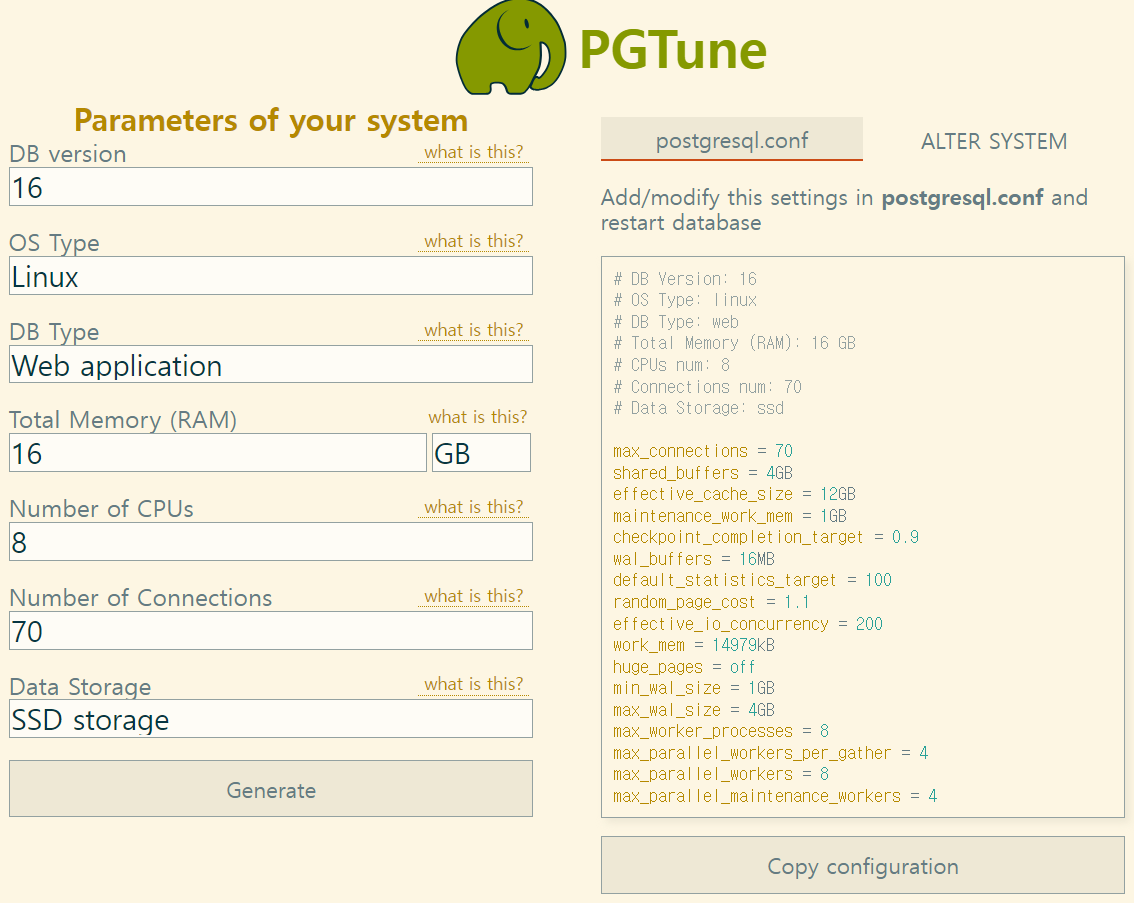Image resolution: width=1134 pixels, height=903 pixels.
Task: Open 'what is this?' for DB Type
Action: click(x=474, y=330)
